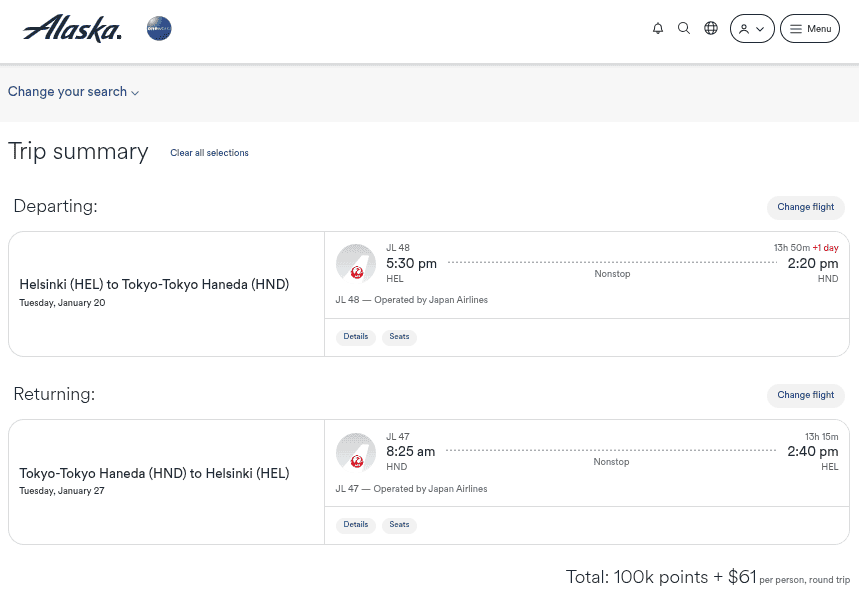
Task: Click the Alaska Airlines logo
Action: tap(71, 28)
